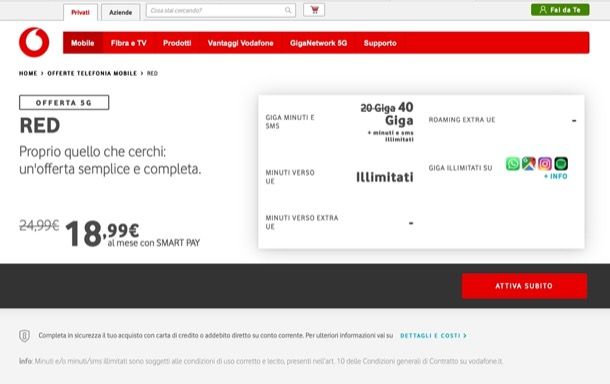Click the crossed-out 24,99€ price
Viewport: 610px width, 384px height.
39,225
